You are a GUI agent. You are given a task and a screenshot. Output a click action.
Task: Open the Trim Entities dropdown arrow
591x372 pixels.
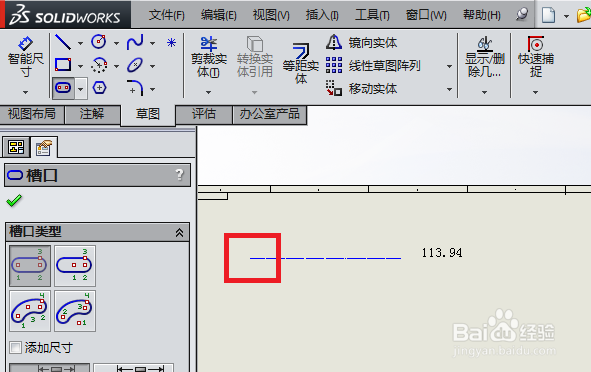tap(208, 92)
